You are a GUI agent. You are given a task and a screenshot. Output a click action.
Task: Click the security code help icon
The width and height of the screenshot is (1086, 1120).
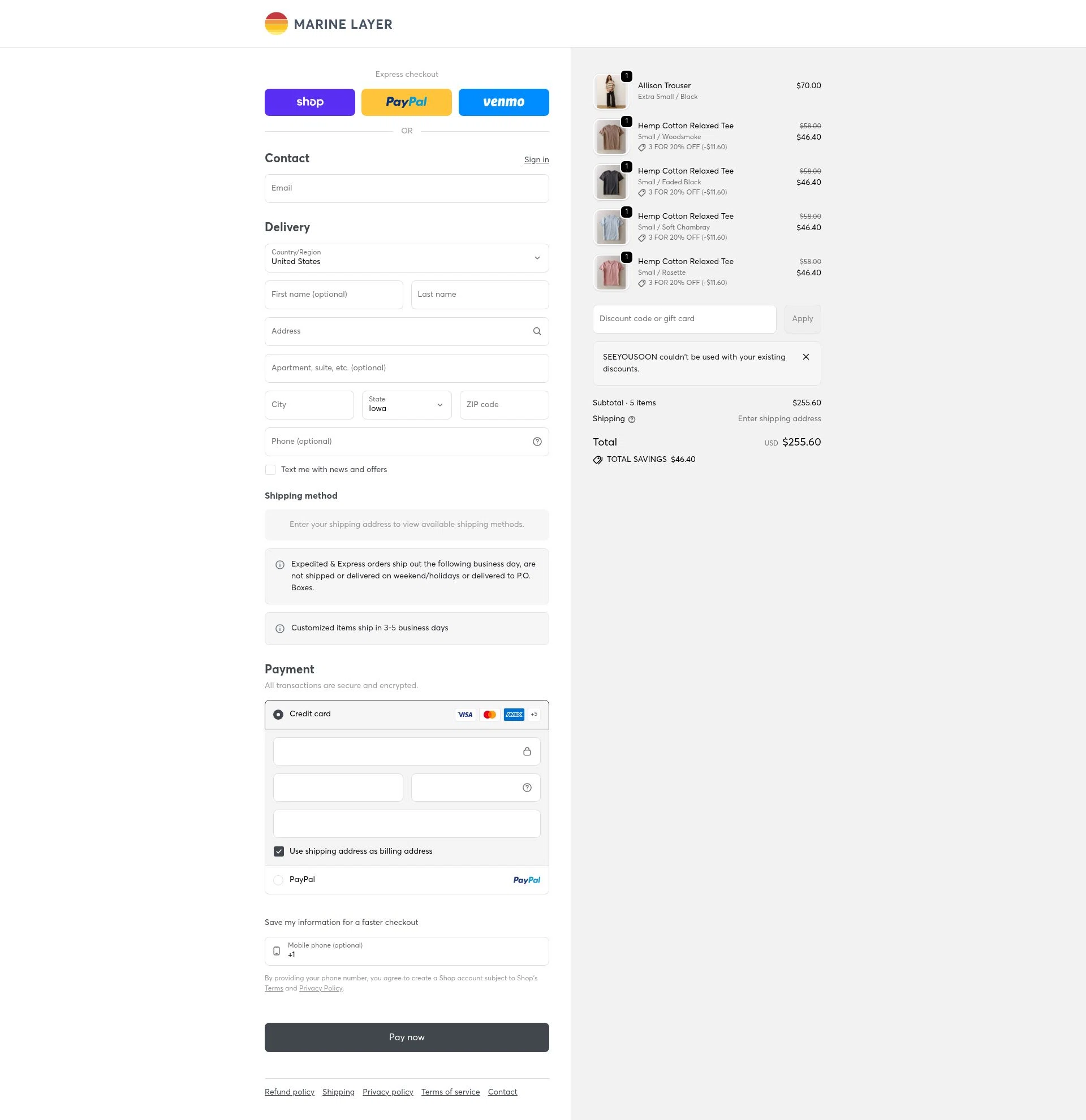click(x=527, y=788)
